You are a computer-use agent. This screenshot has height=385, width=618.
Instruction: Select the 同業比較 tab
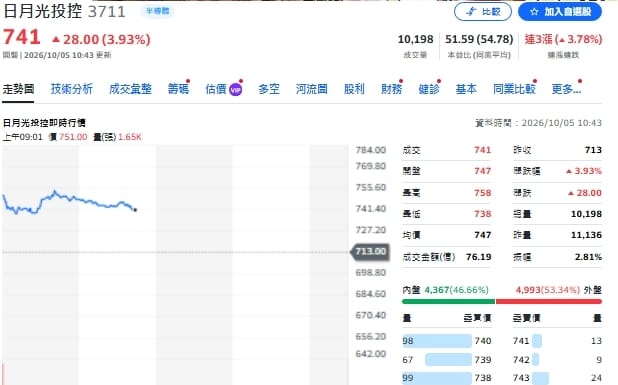pos(514,89)
